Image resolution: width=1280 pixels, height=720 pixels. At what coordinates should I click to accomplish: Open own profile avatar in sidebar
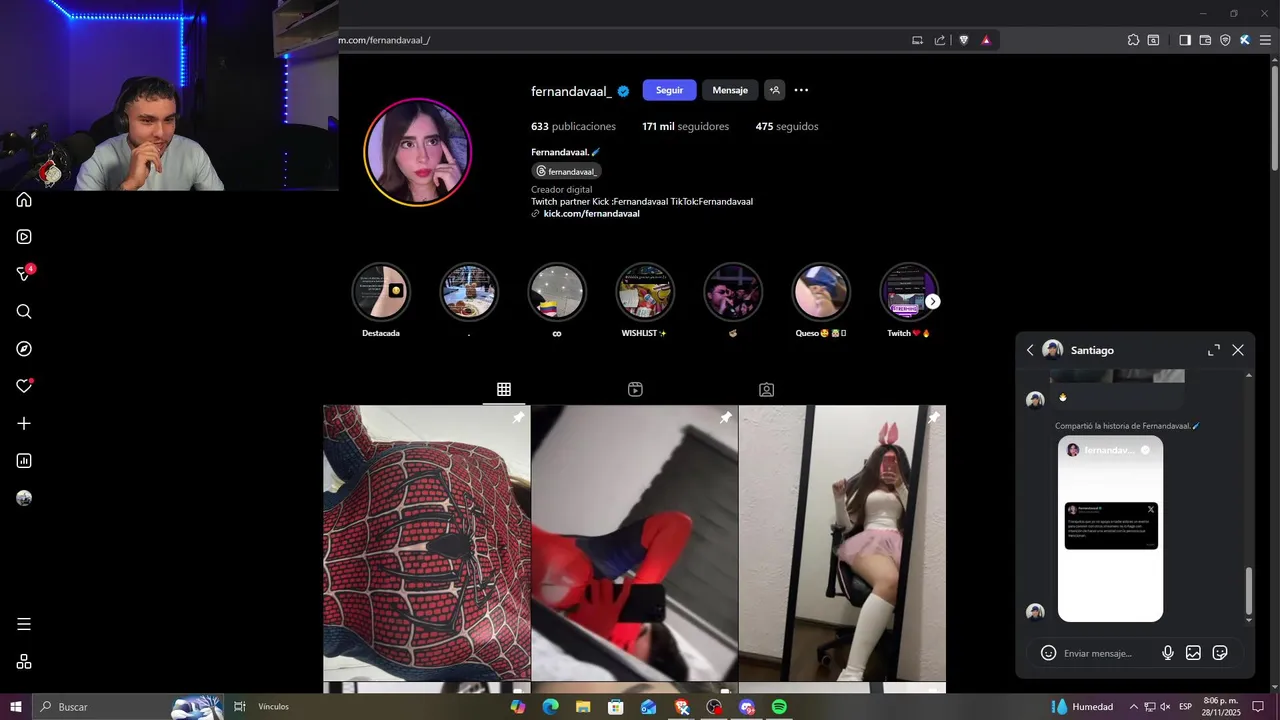[24, 498]
